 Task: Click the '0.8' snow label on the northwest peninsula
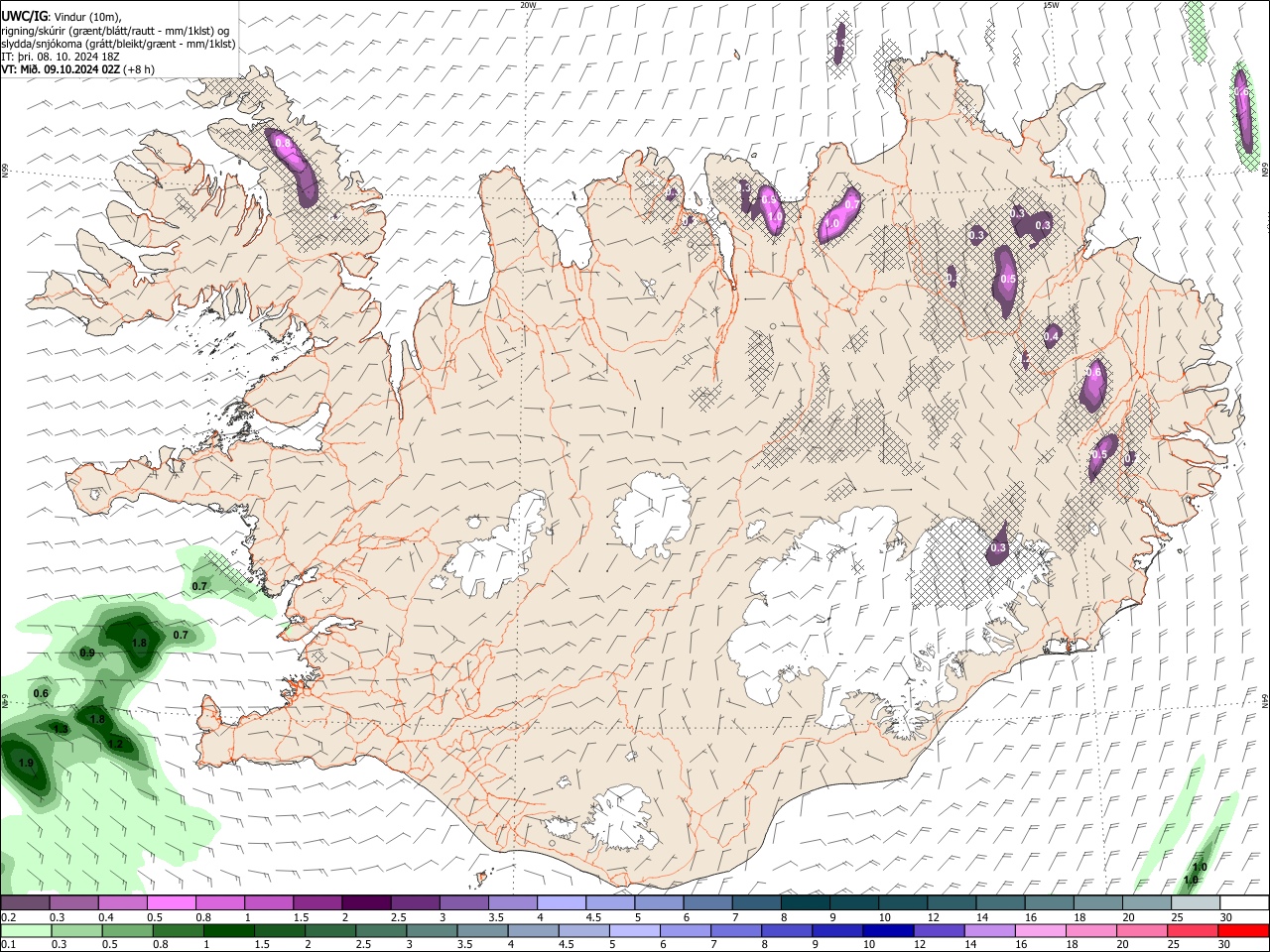(284, 144)
